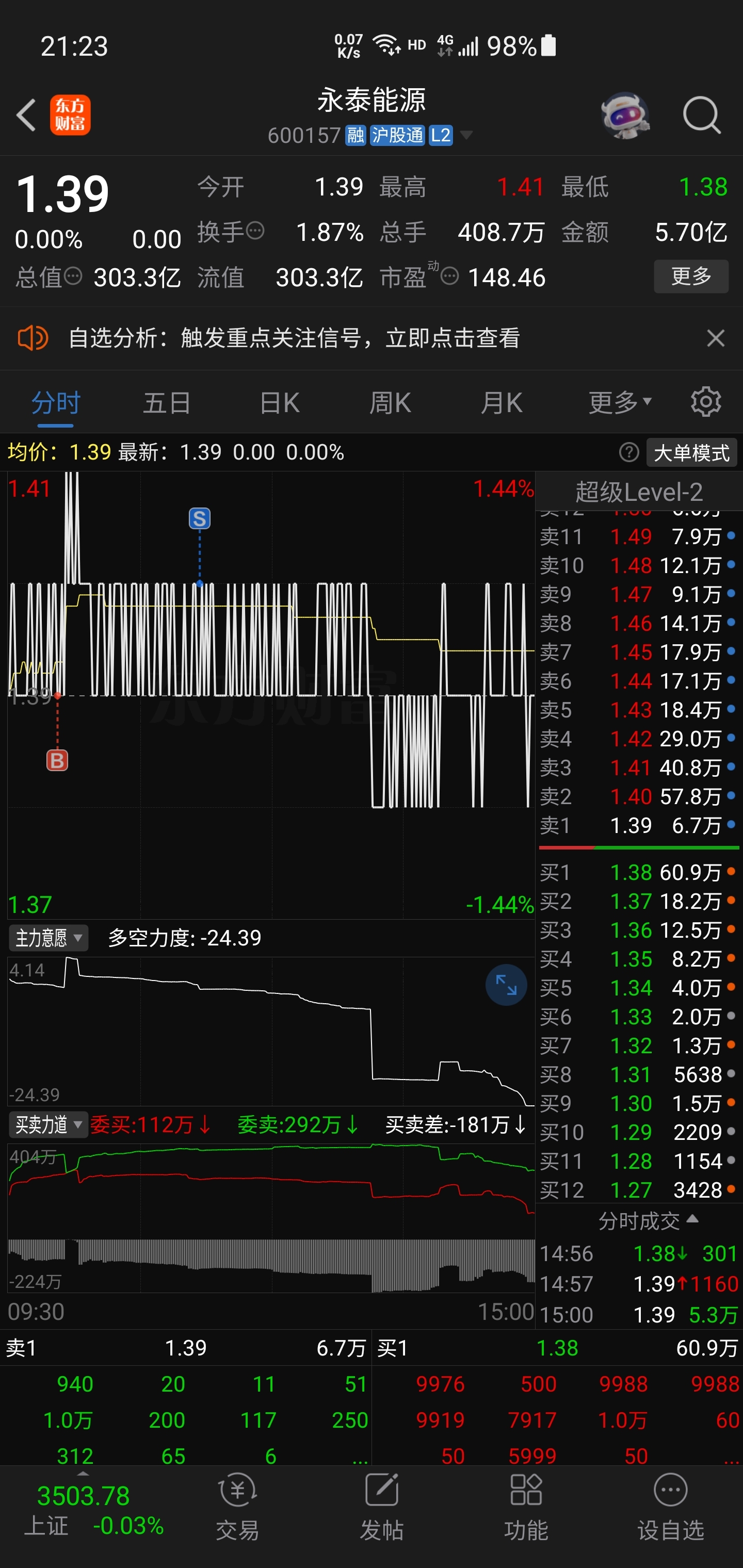Tap 卖5 row at 1.43

638,710
